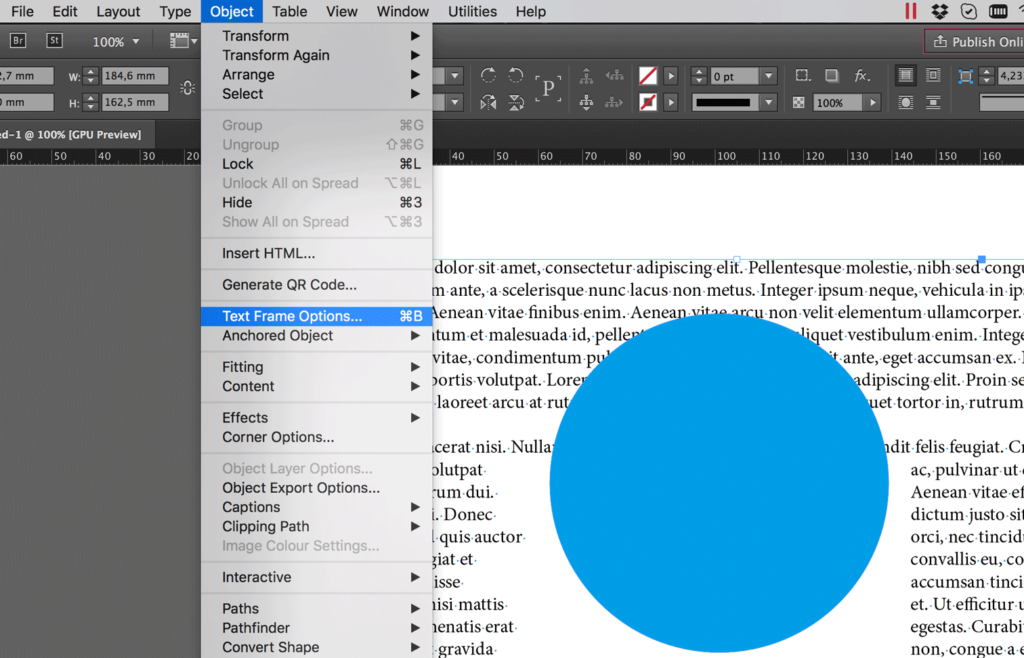The image size is (1024, 658).
Task: Launch Adobe Bridge with the Br icon
Action: coord(17,41)
